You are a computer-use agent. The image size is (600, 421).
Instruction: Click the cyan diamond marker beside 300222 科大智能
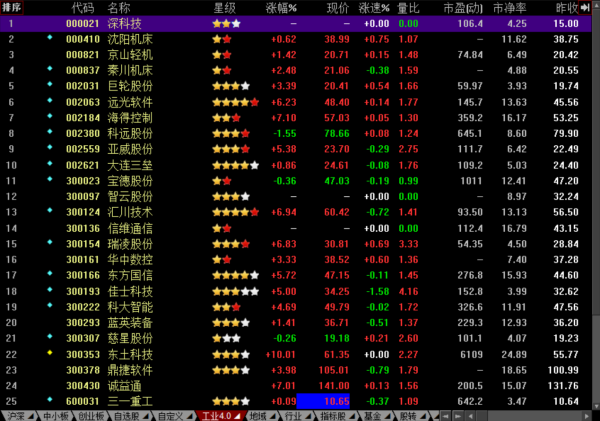click(x=50, y=305)
